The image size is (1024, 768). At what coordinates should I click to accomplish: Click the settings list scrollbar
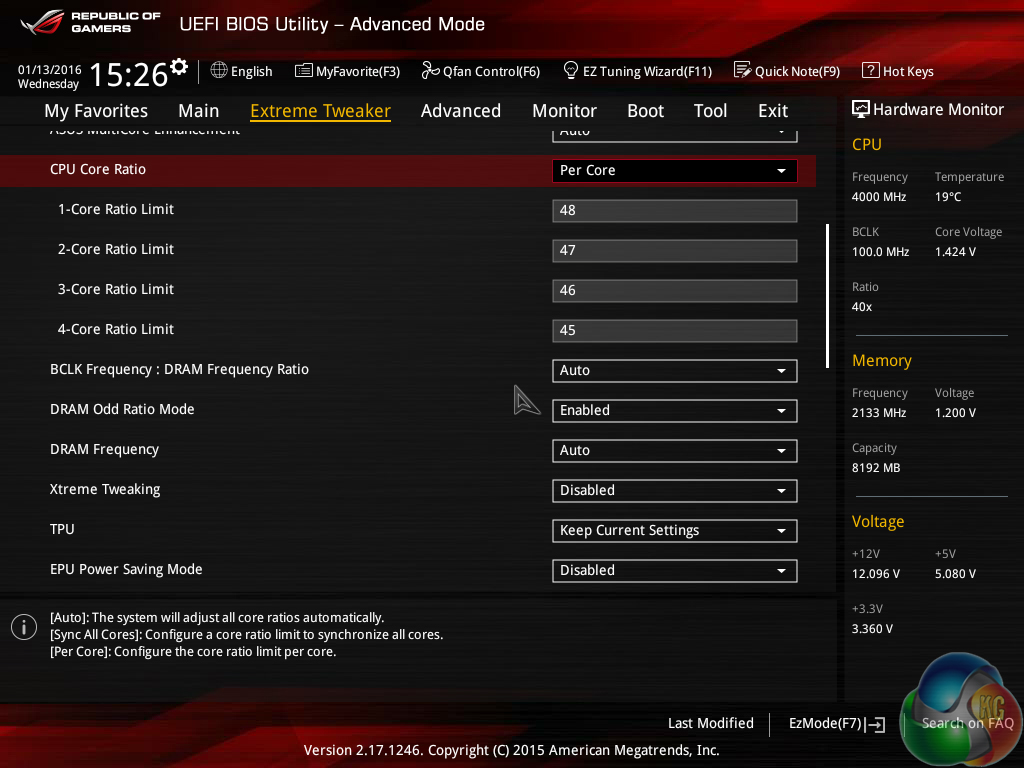pyautogui.click(x=827, y=296)
